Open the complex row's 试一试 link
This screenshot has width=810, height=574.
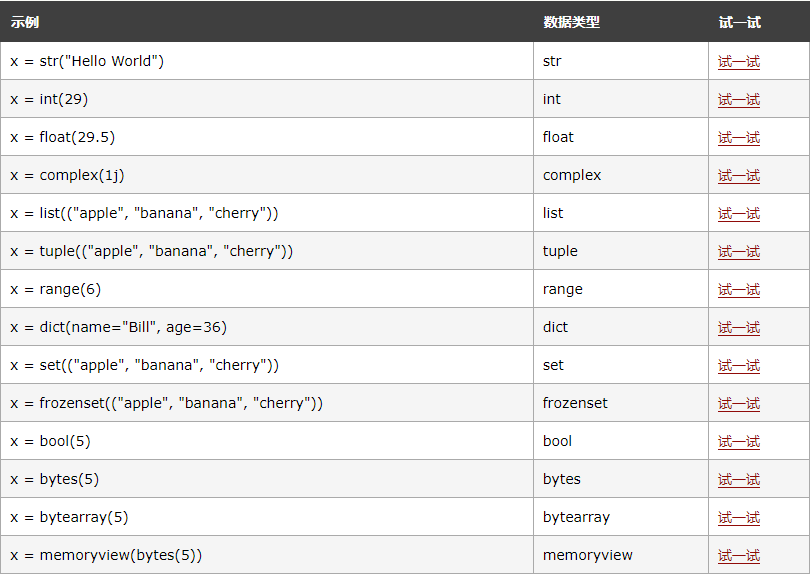click(739, 176)
